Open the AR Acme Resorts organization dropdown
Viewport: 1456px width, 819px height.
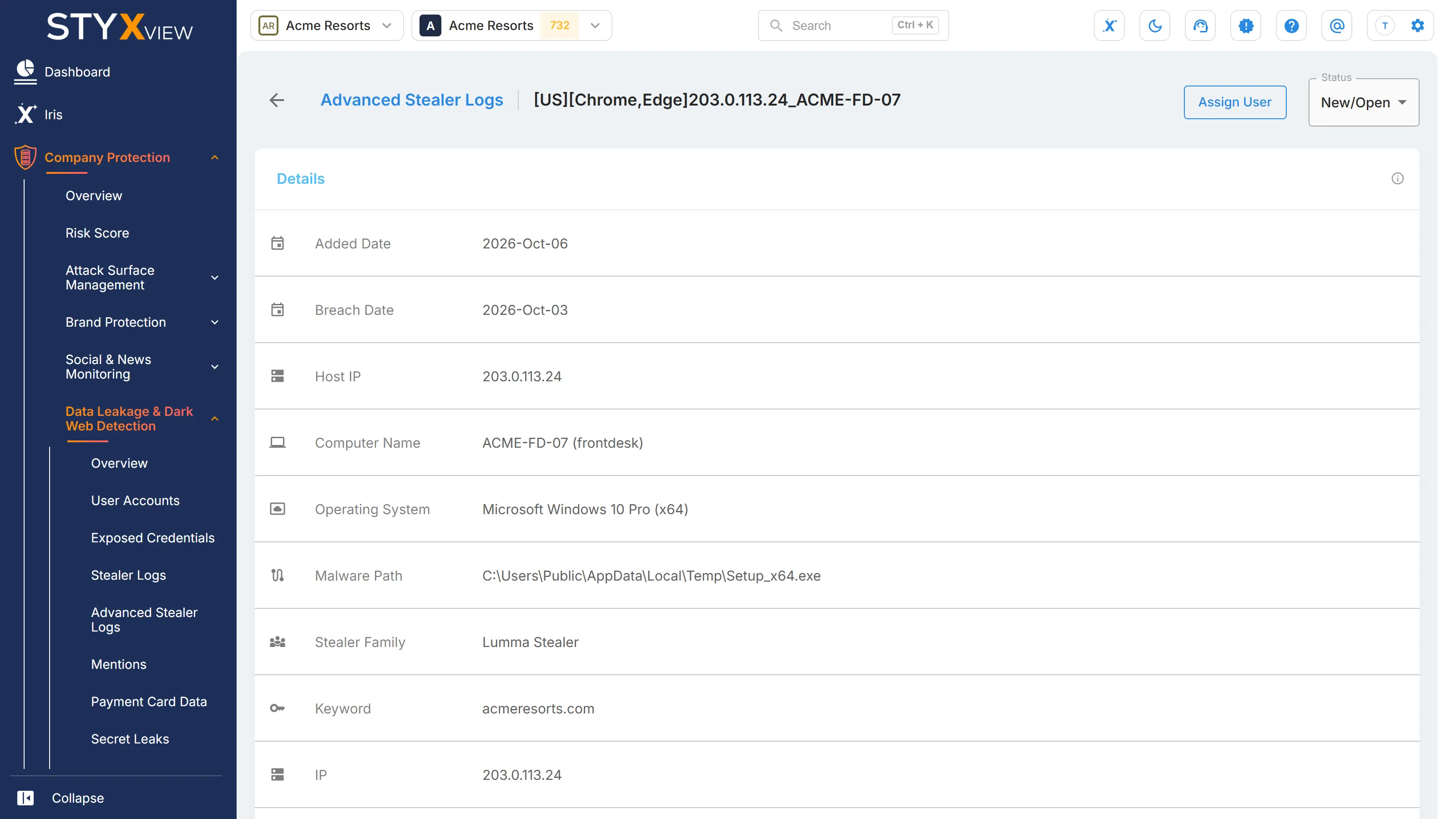(327, 25)
